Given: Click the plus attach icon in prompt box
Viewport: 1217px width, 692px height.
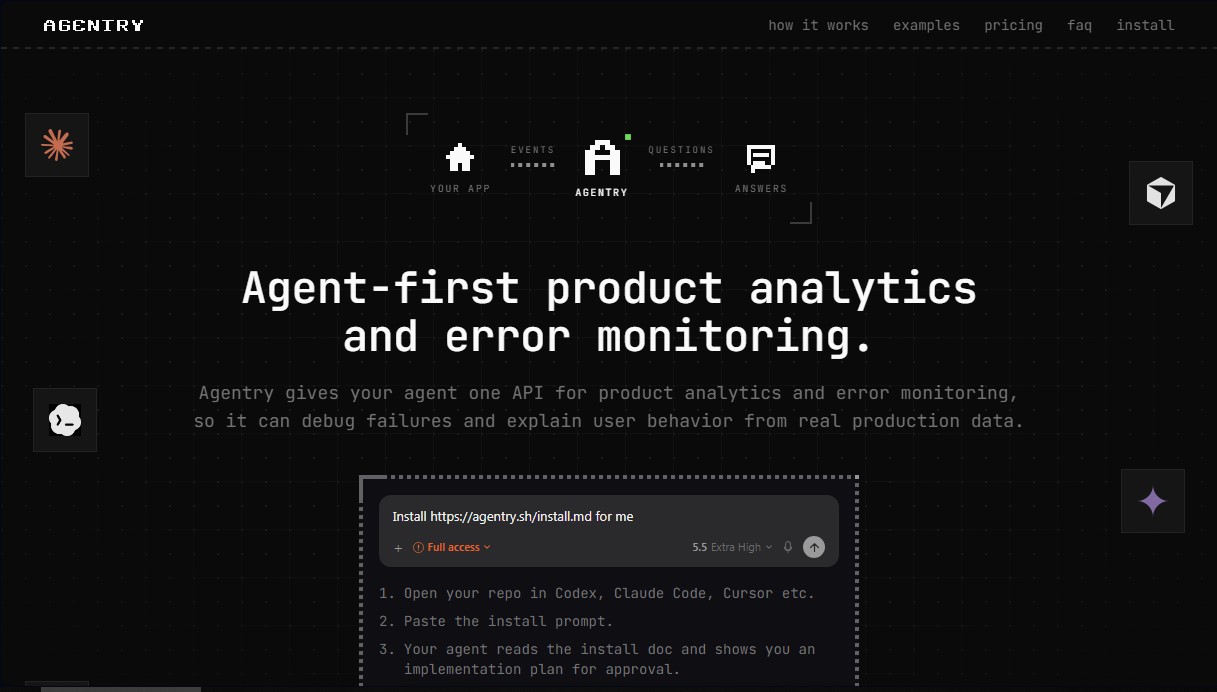Looking at the screenshot, I should (398, 548).
